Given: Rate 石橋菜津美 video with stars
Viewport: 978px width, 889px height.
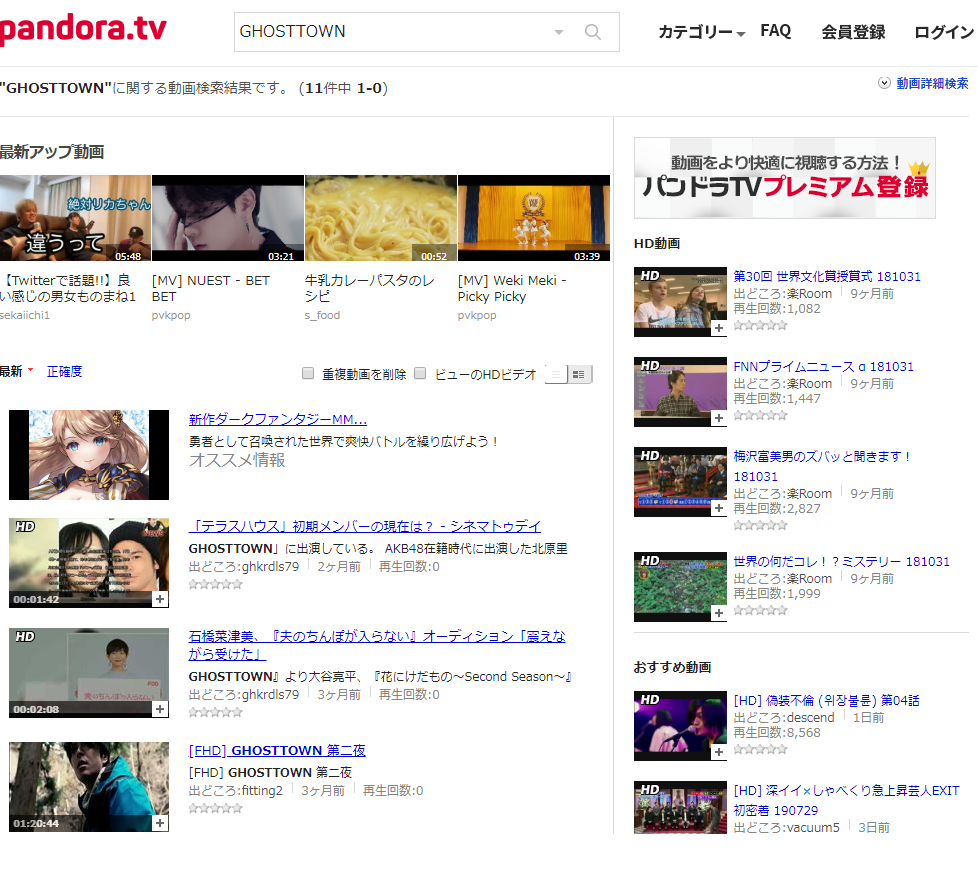Looking at the screenshot, I should pyautogui.click(x=216, y=712).
